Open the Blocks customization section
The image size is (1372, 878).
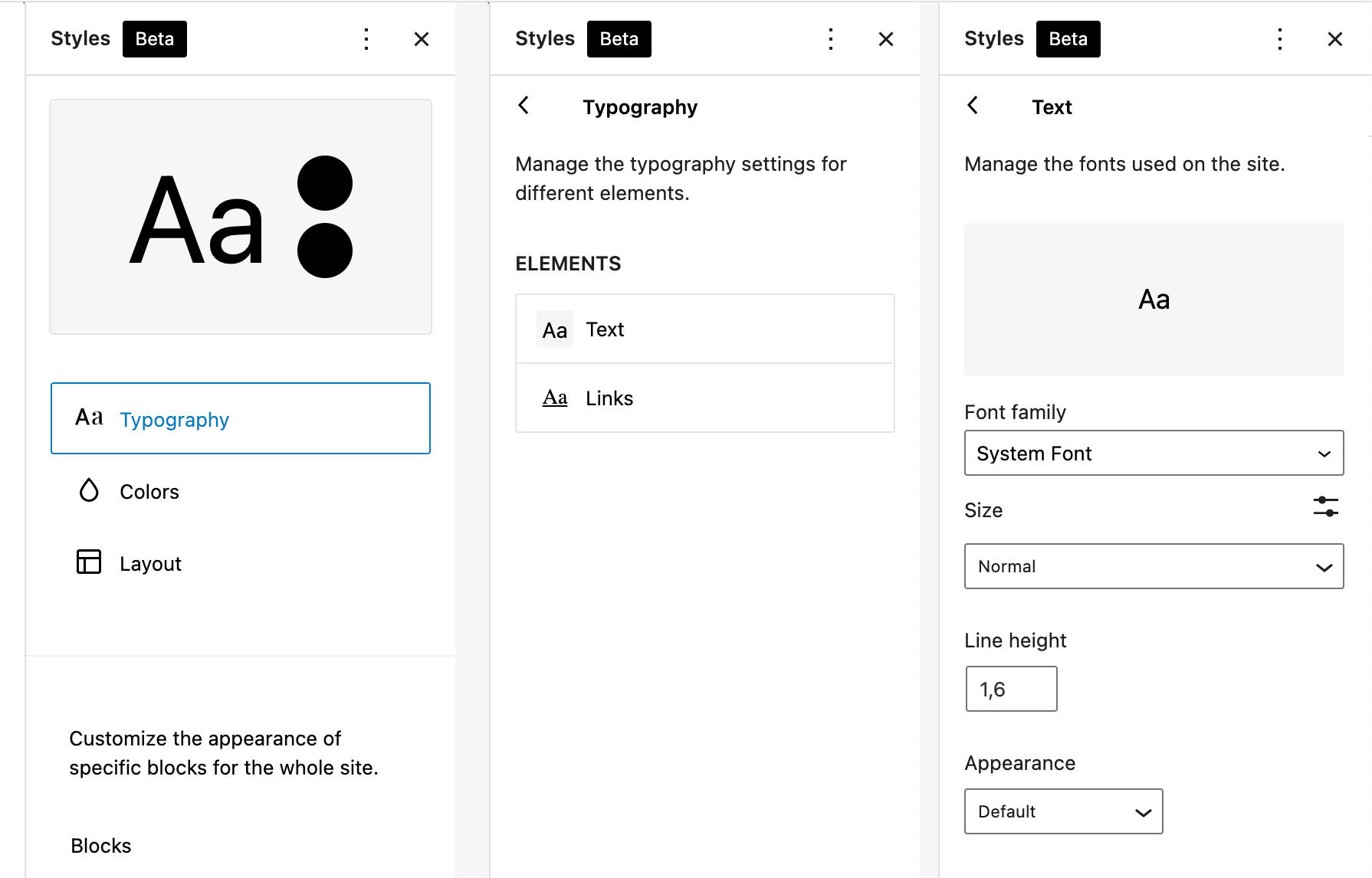coord(101,846)
